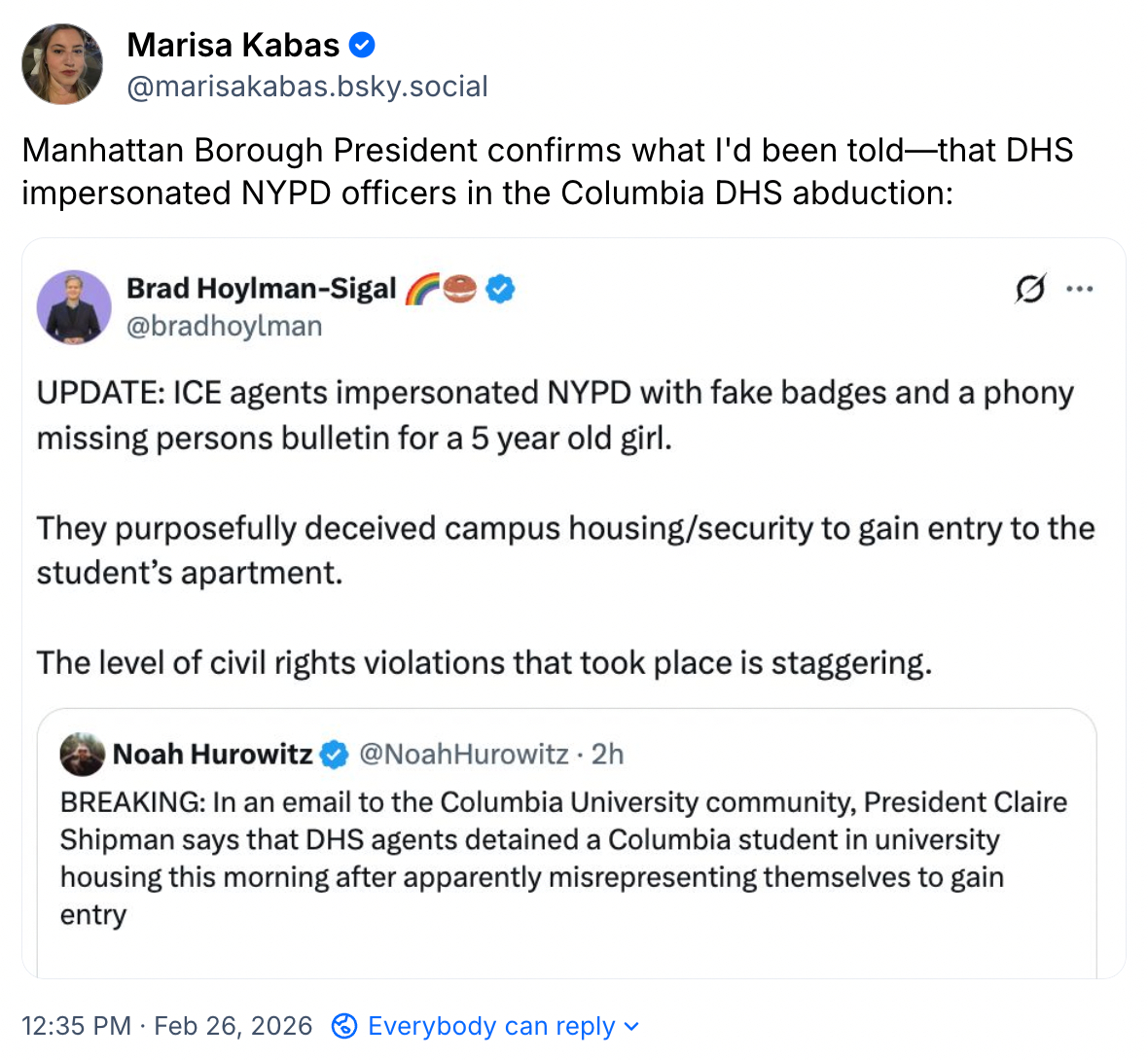Click the Grok slash-circle icon
The width and height of the screenshot is (1148, 1060).
1030,289
